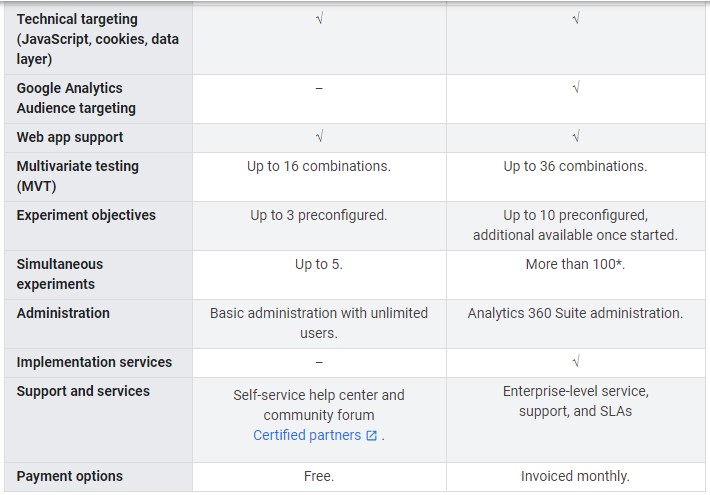Viewport: 710px width, 495px height.
Task: Click the 'Up to 3 preconfigured.' text
Action: coord(319,215)
